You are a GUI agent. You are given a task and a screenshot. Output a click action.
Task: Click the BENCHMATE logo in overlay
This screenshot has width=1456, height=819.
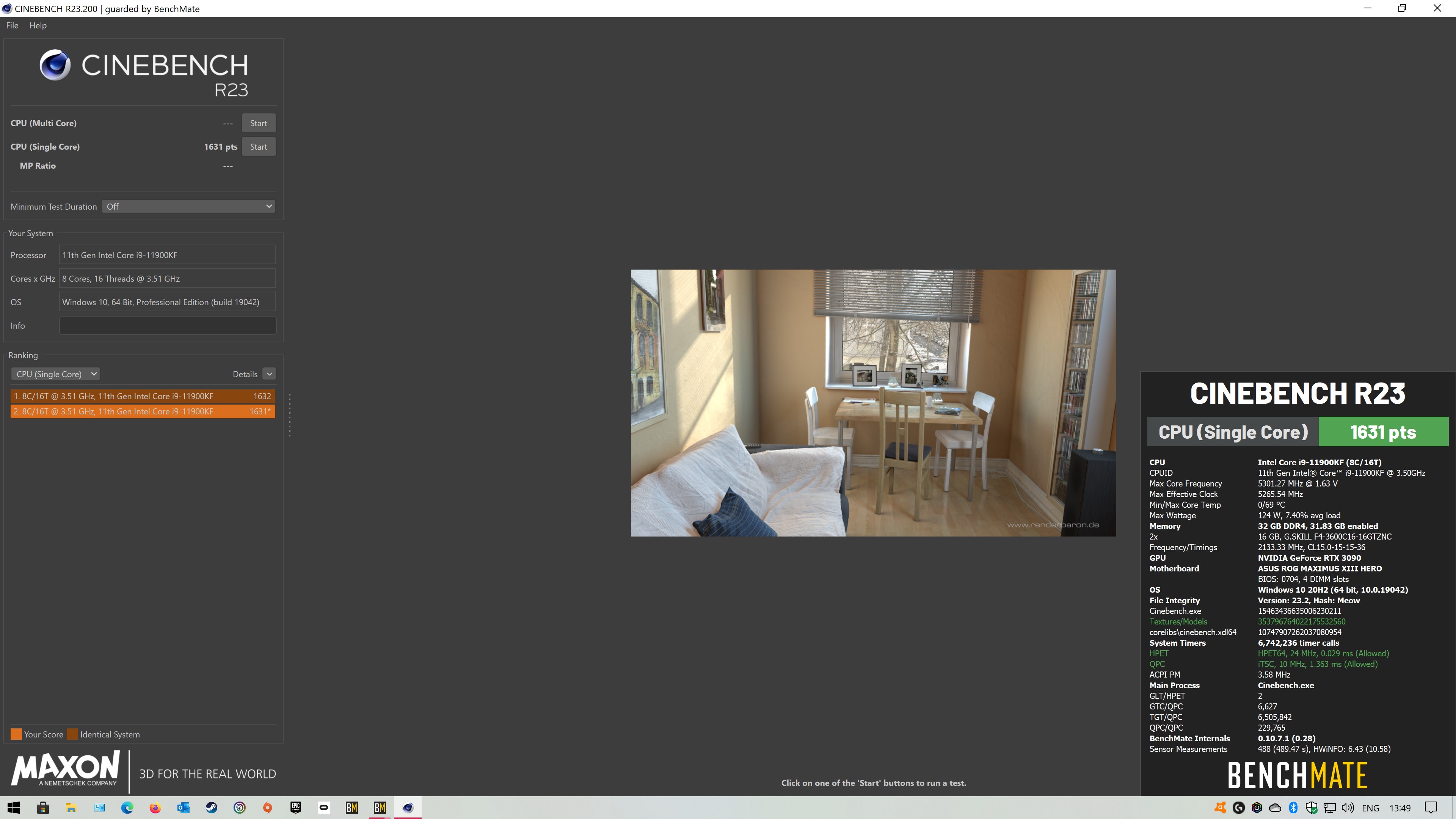tap(1297, 775)
